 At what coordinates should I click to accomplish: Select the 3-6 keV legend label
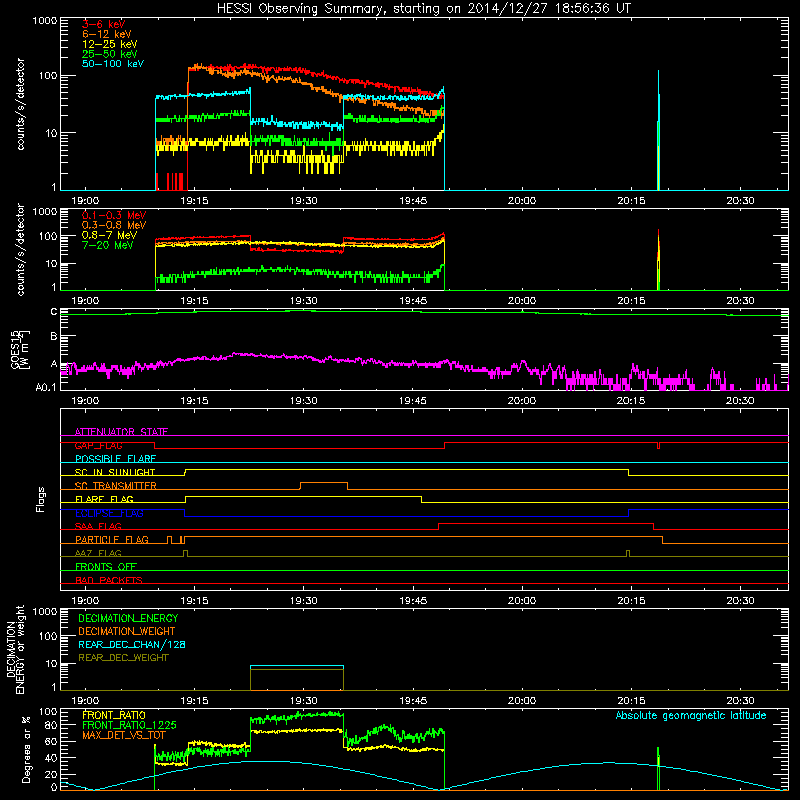104,24
